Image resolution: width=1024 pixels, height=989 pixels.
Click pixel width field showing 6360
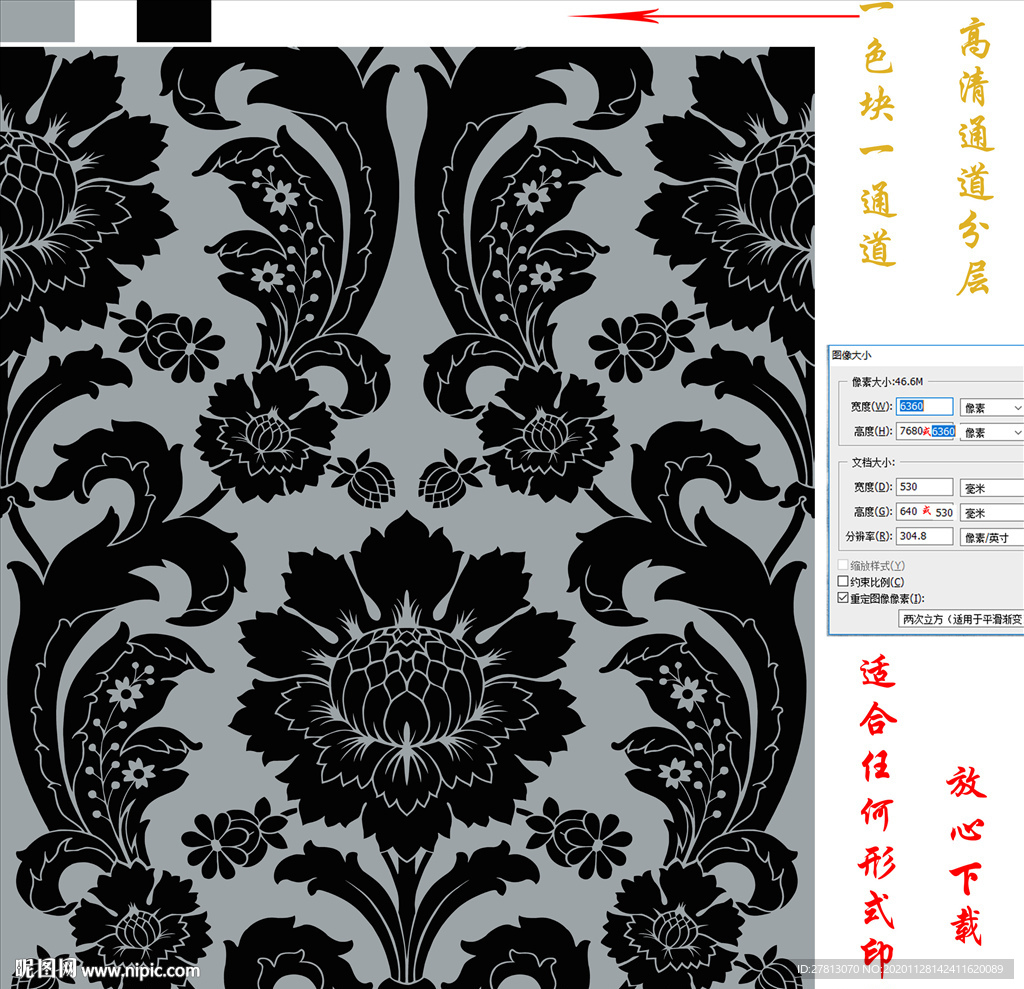tap(924, 407)
